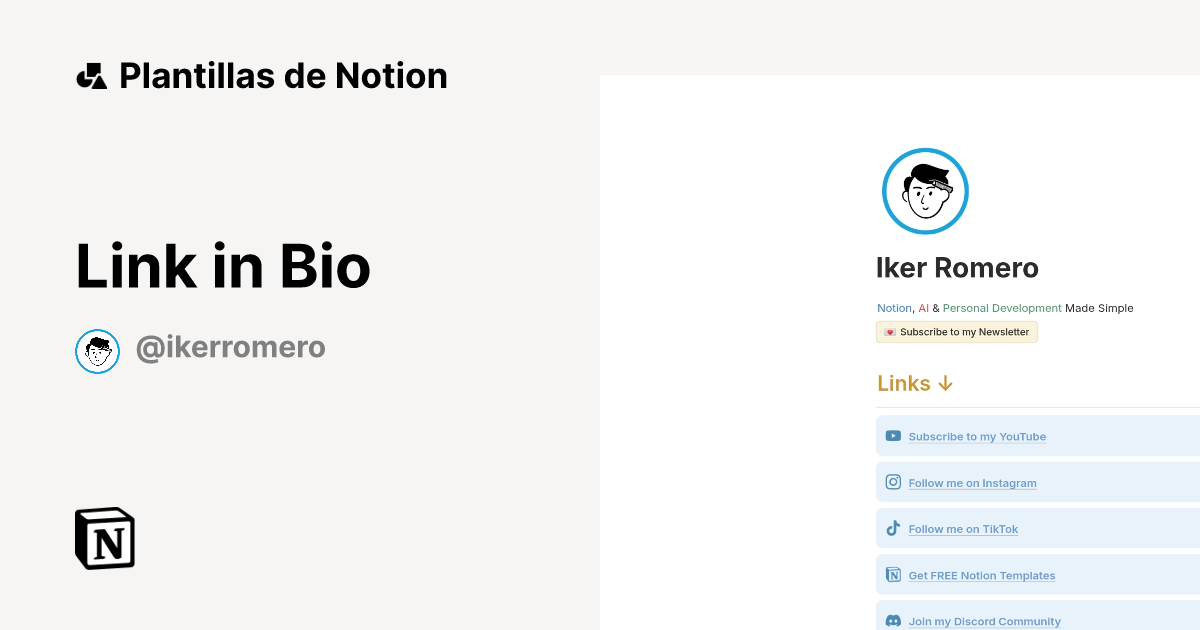Click the TikTok note icon
The image size is (1200, 630).
click(893, 528)
